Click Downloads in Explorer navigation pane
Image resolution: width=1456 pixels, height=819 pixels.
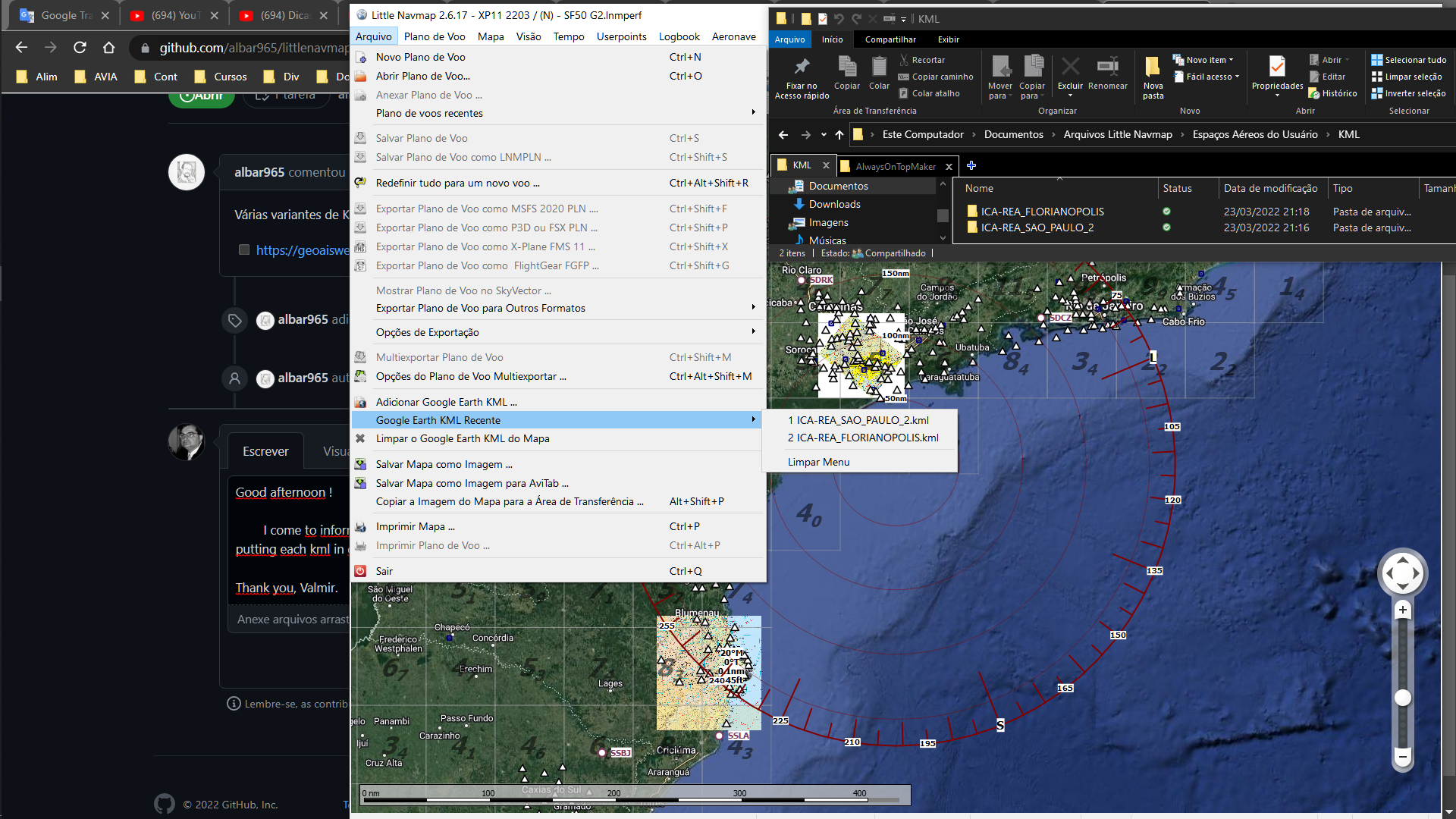[834, 204]
